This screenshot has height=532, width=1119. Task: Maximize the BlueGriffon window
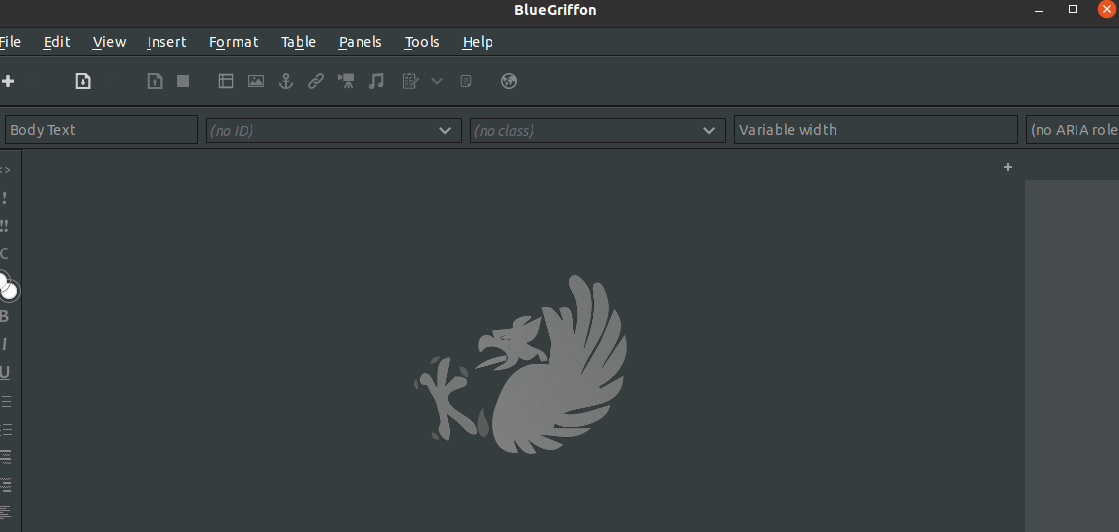(1073, 9)
